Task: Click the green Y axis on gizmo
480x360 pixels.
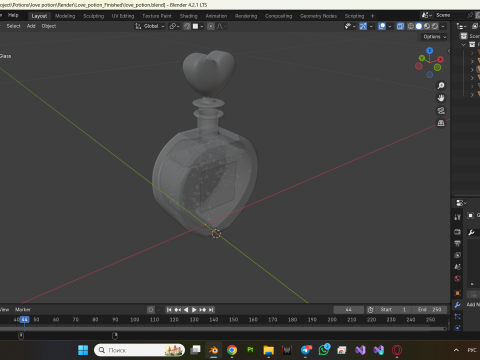Action: click(x=422, y=58)
